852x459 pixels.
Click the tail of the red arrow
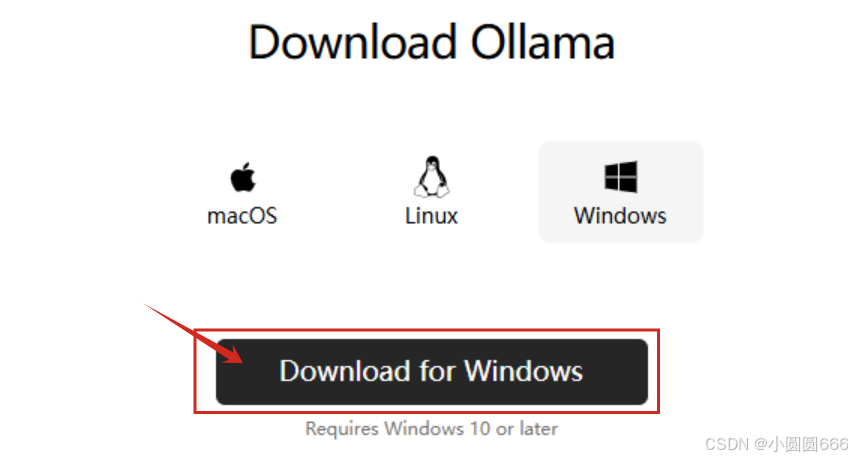coord(148,306)
